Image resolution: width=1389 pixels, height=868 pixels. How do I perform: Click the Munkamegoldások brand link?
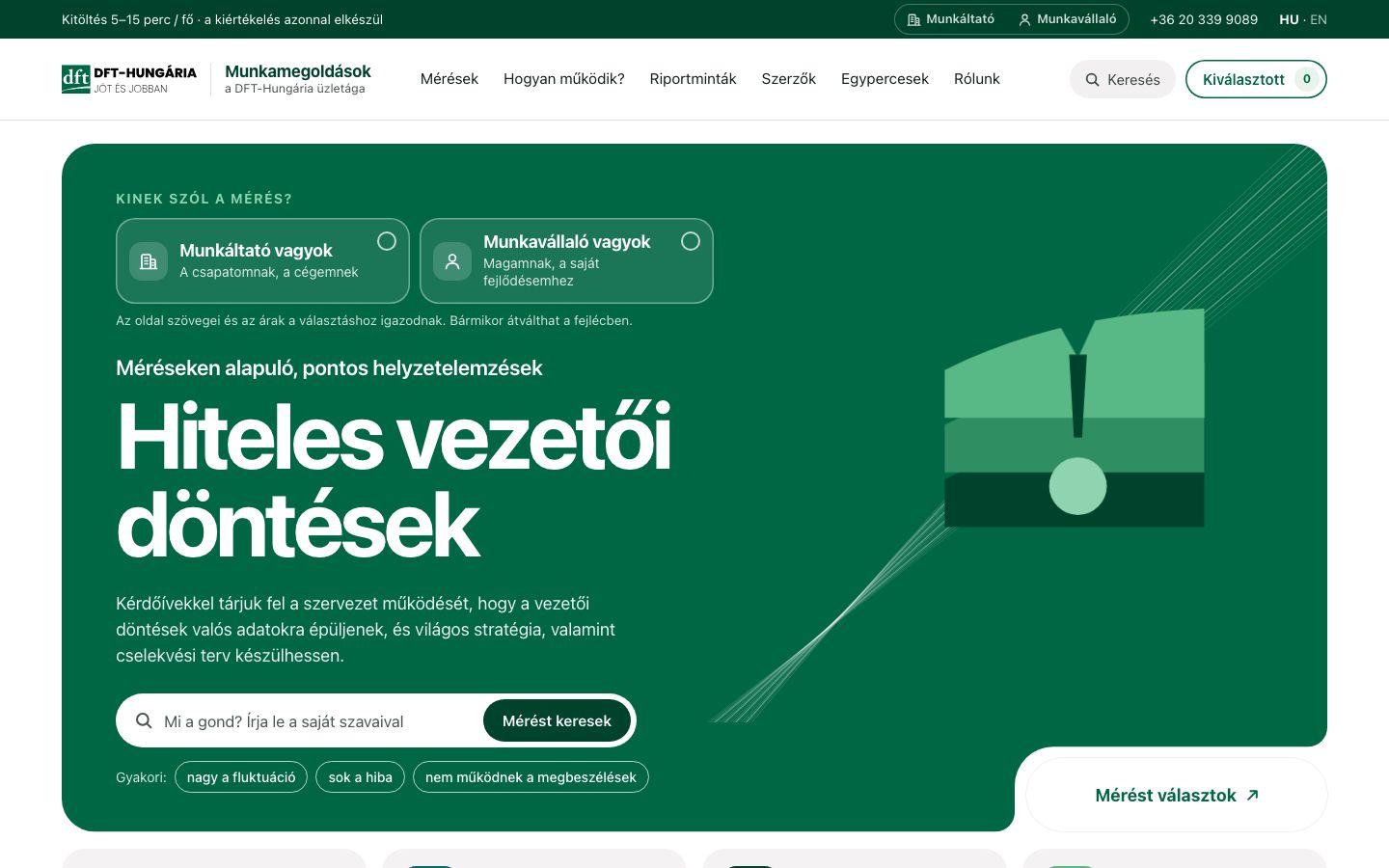(x=298, y=79)
